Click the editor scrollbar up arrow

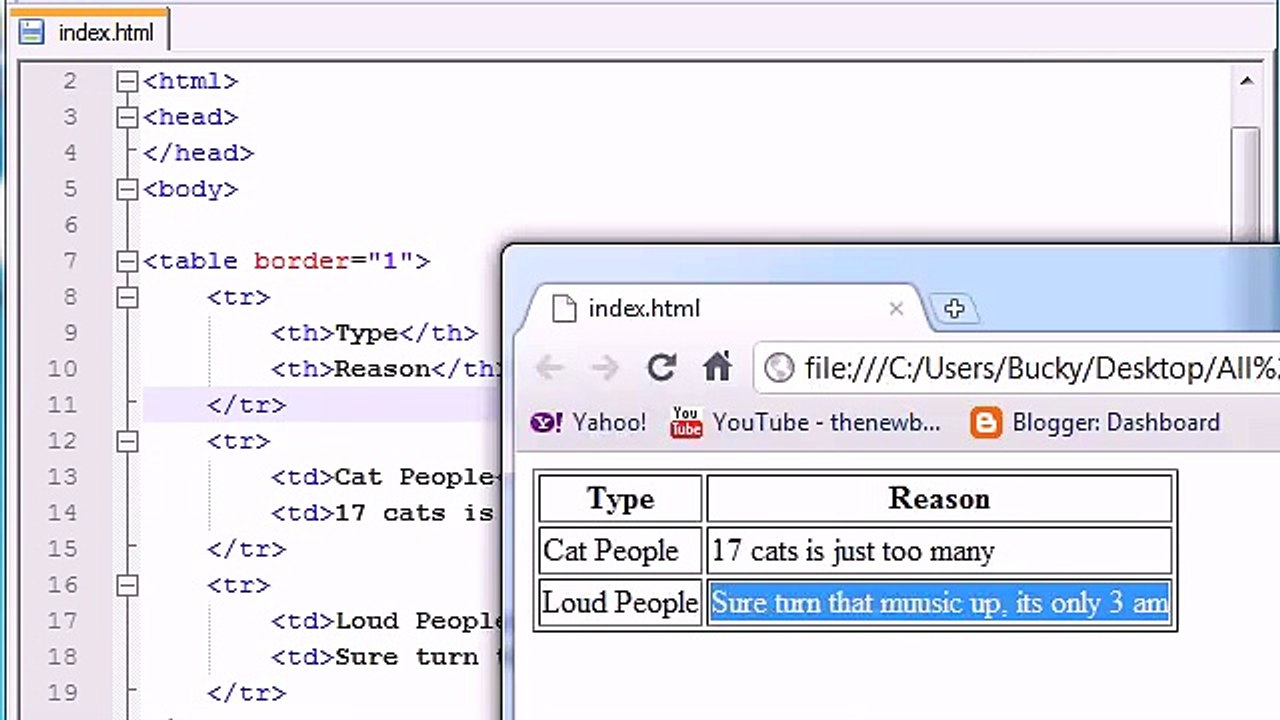point(1246,81)
